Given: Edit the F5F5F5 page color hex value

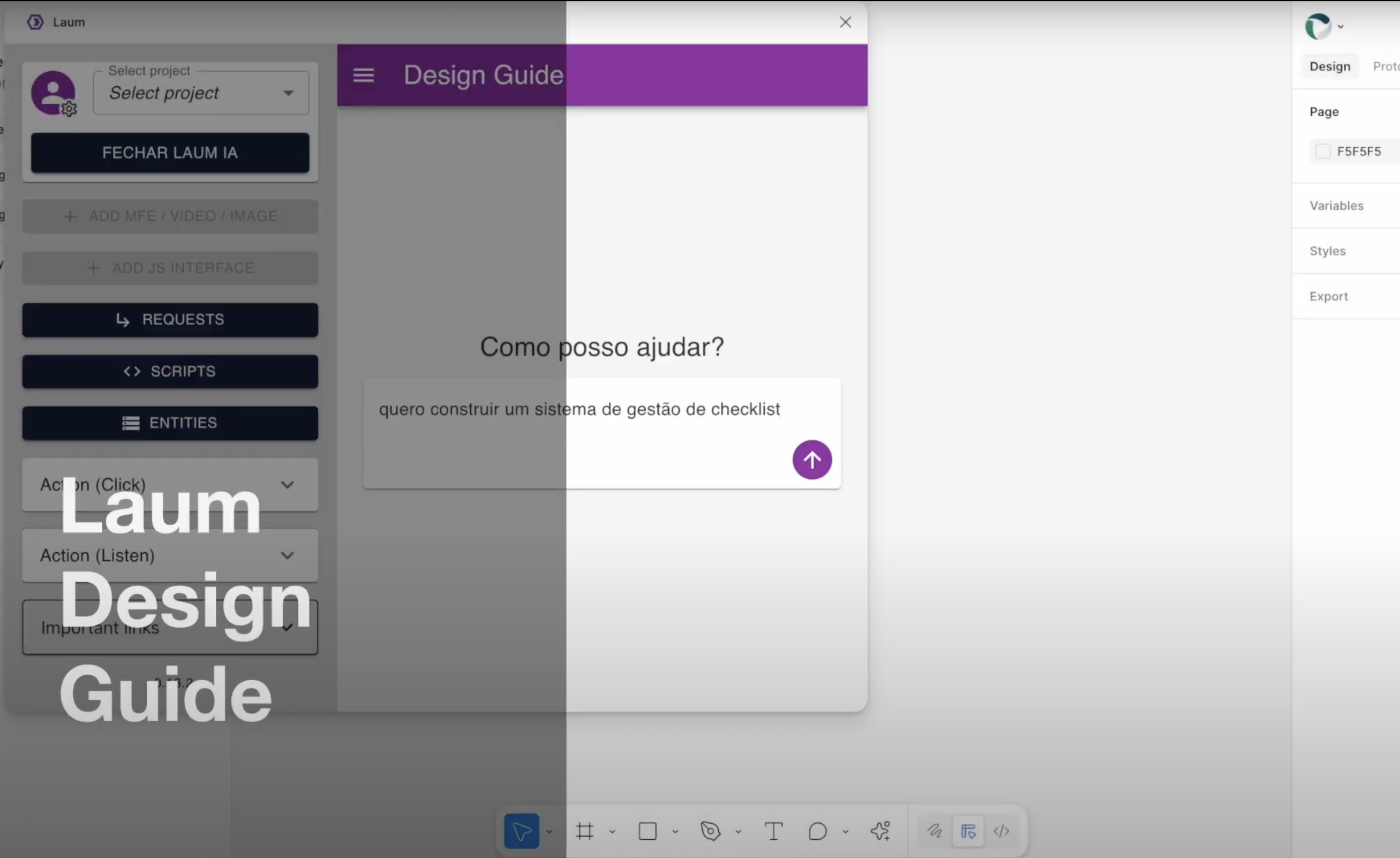Looking at the screenshot, I should [1359, 152].
